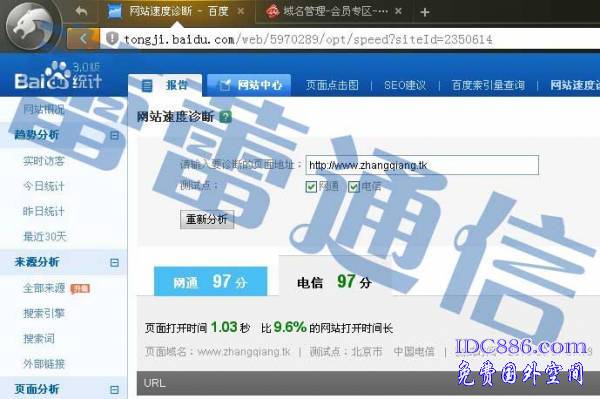Open a new tab with plus icon
600x399 pixels.
click(424, 12)
